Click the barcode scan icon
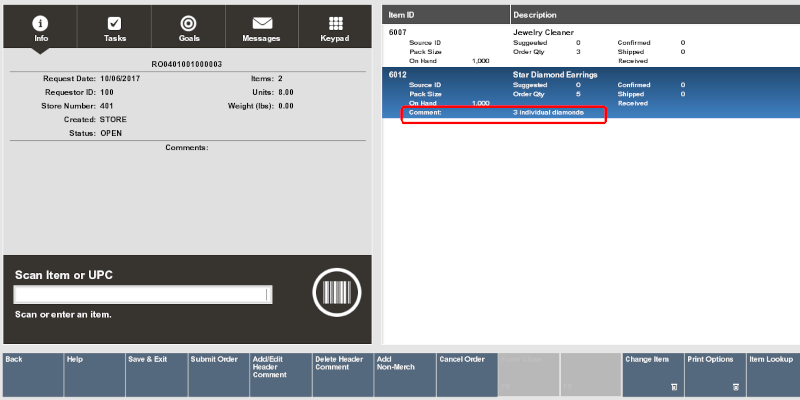This screenshot has width=800, height=400. click(x=337, y=293)
